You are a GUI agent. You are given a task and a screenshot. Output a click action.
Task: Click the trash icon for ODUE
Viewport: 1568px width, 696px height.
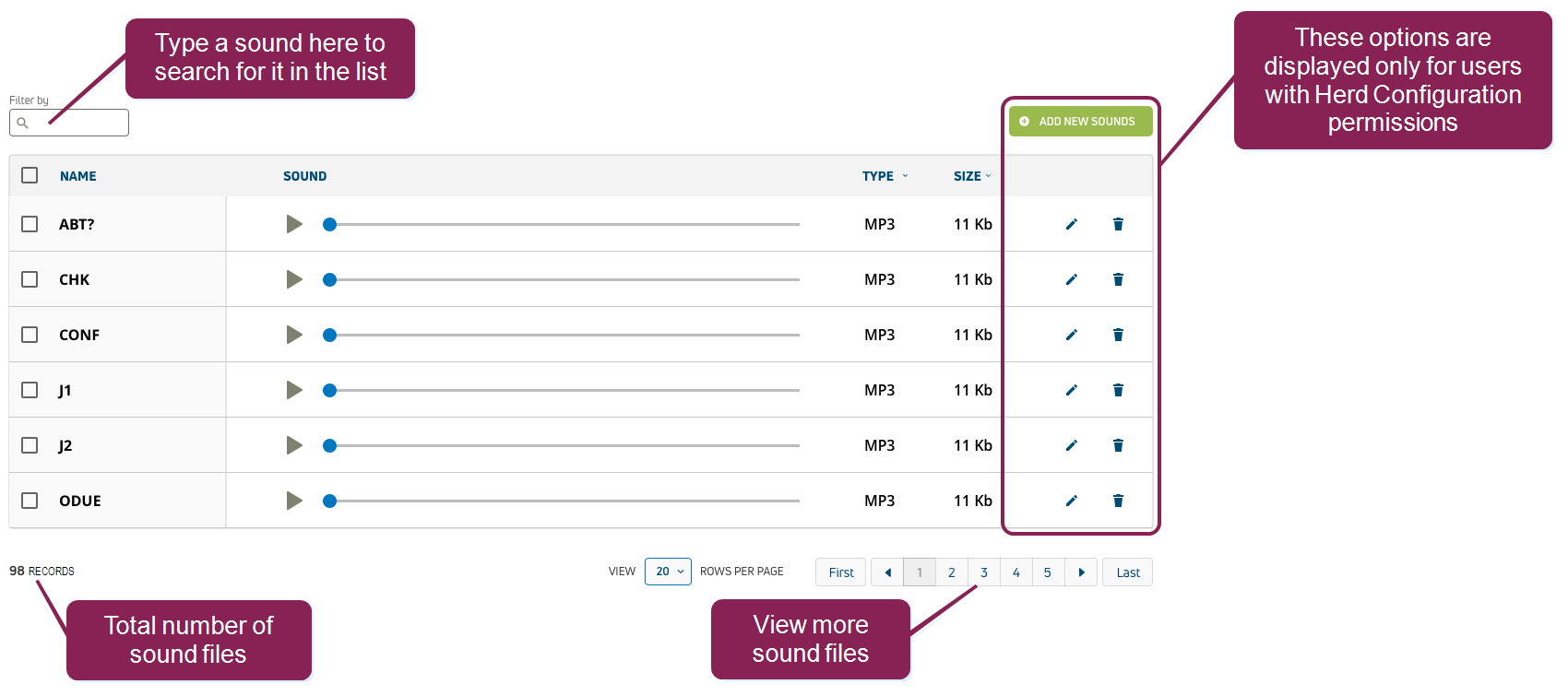(x=1118, y=501)
